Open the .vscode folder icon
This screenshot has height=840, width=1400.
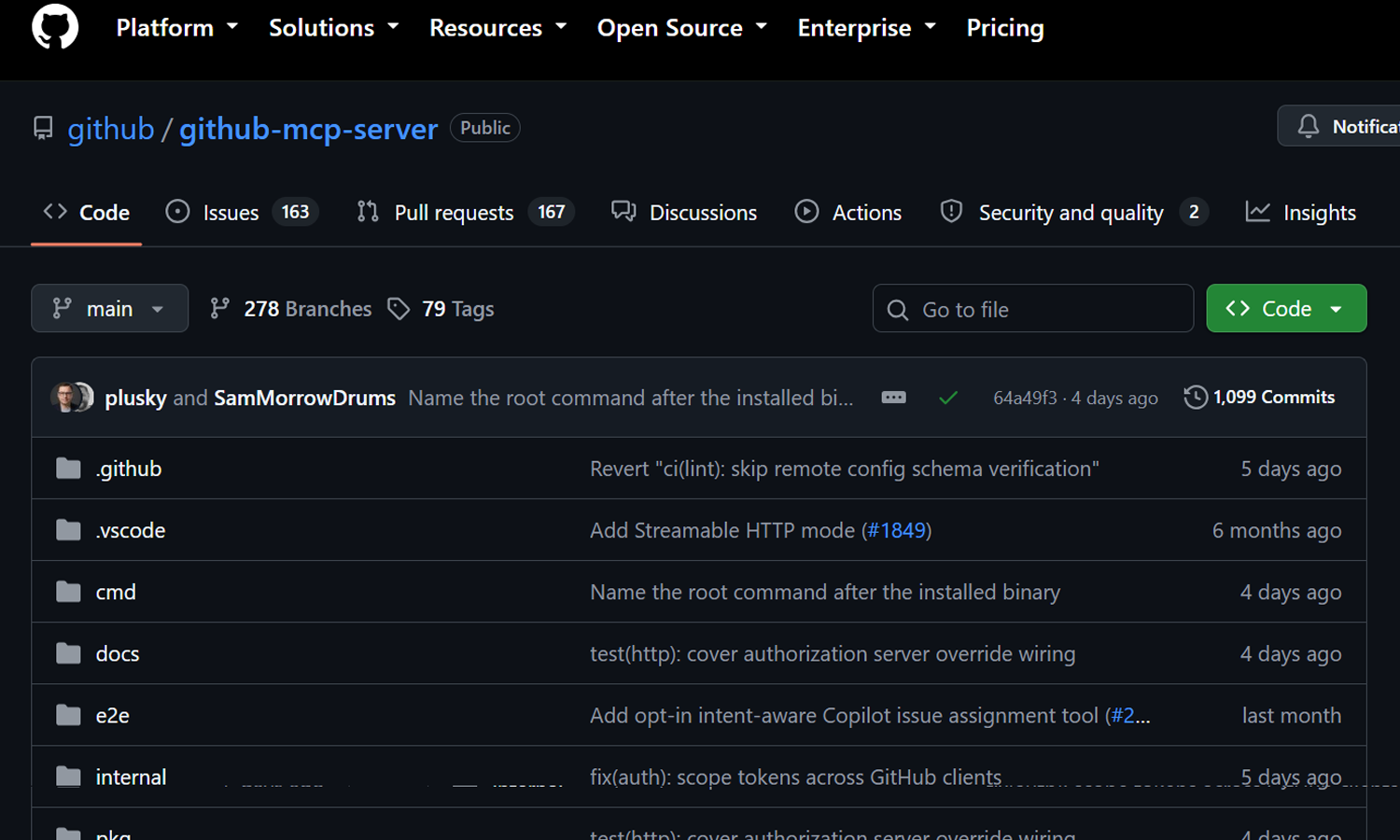(x=68, y=530)
